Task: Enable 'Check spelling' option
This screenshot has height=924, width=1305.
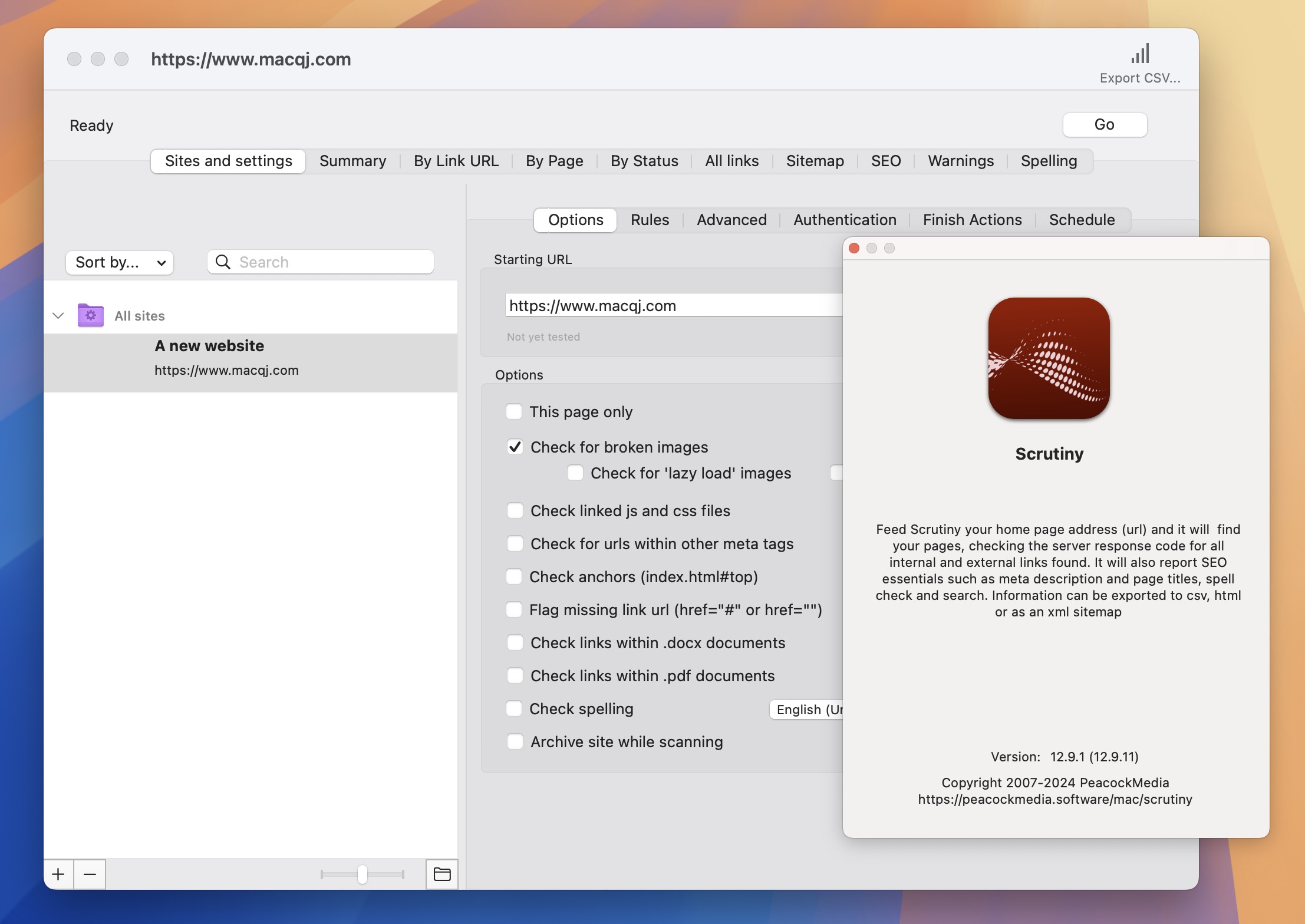Action: tap(515, 708)
